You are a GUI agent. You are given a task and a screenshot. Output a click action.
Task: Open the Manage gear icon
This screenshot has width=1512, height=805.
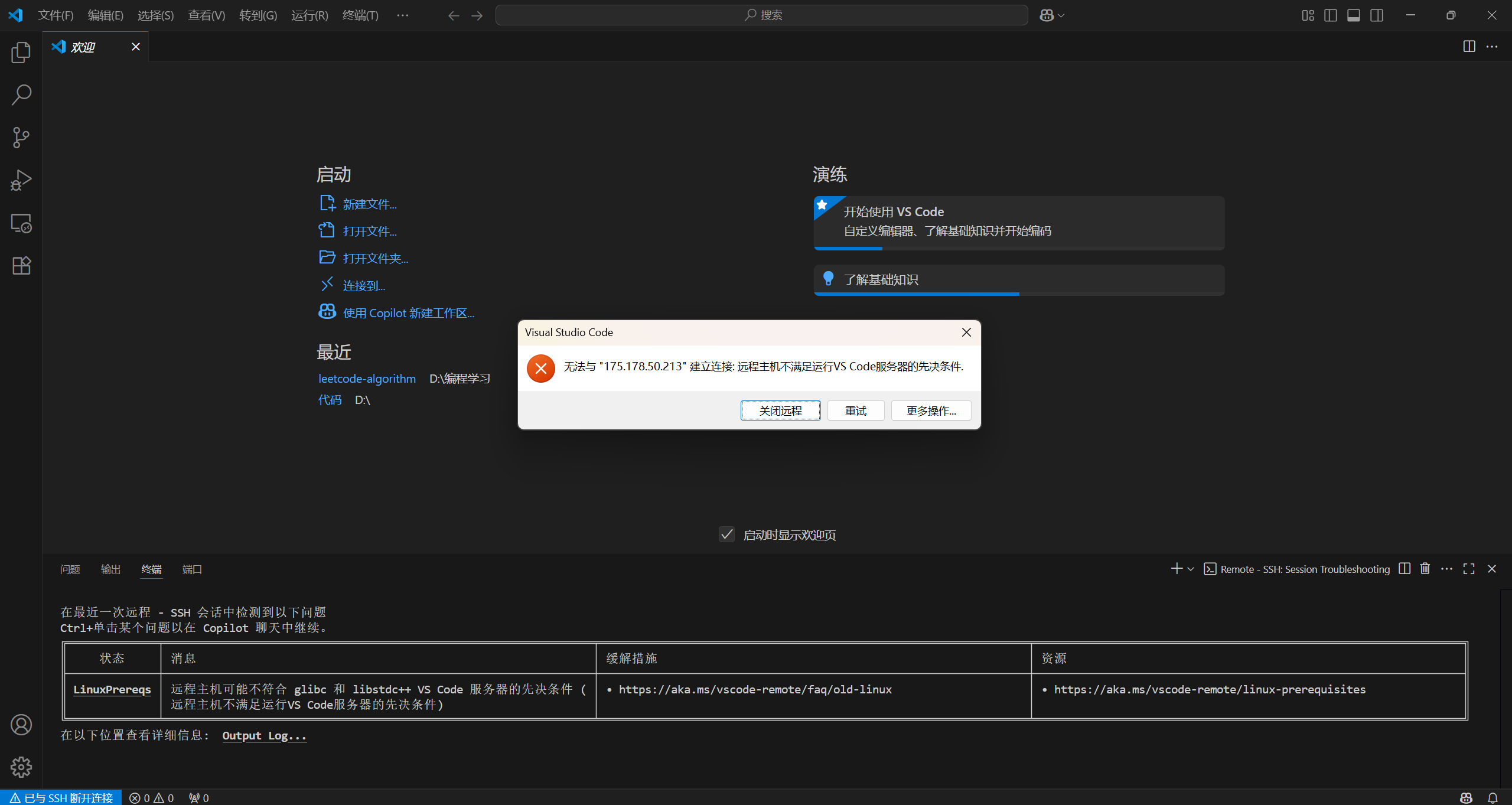click(x=21, y=767)
